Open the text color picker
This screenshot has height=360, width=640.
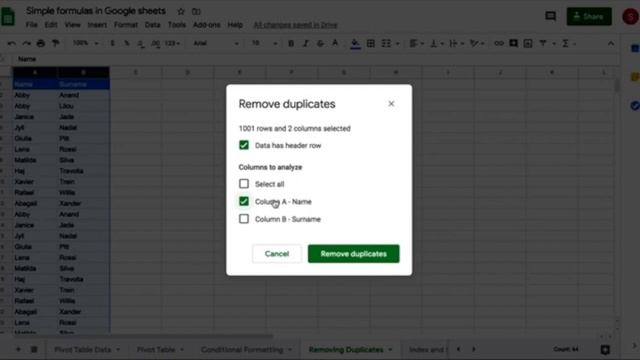pos(335,43)
